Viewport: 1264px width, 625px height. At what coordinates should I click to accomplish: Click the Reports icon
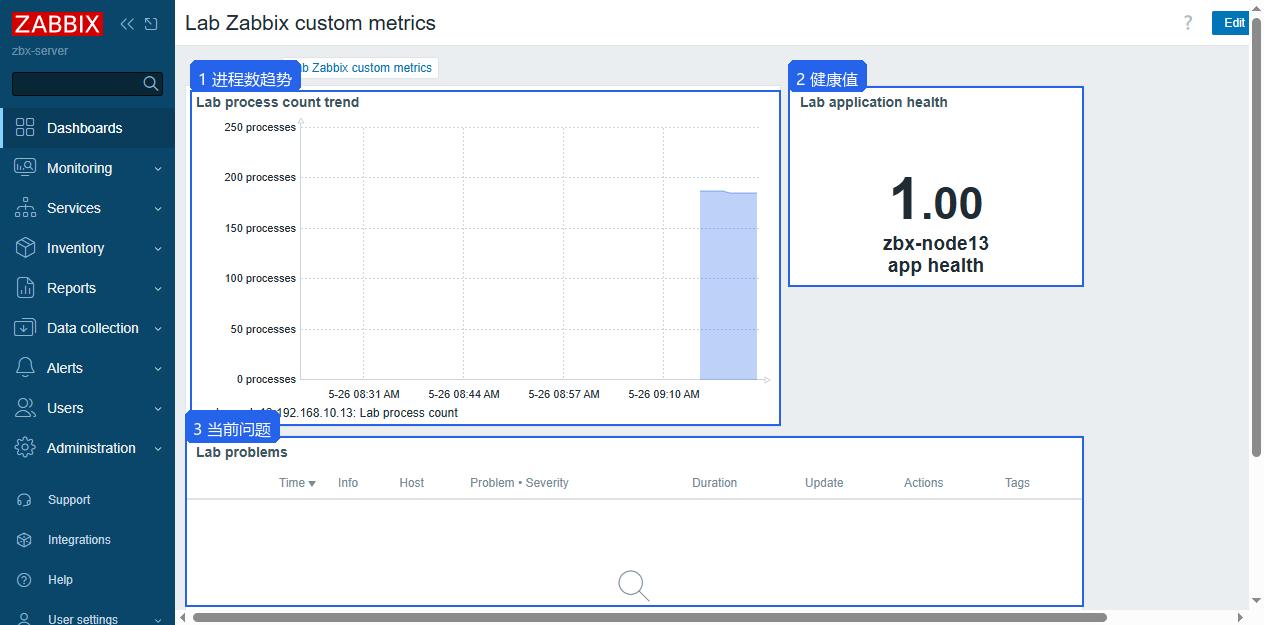25,288
